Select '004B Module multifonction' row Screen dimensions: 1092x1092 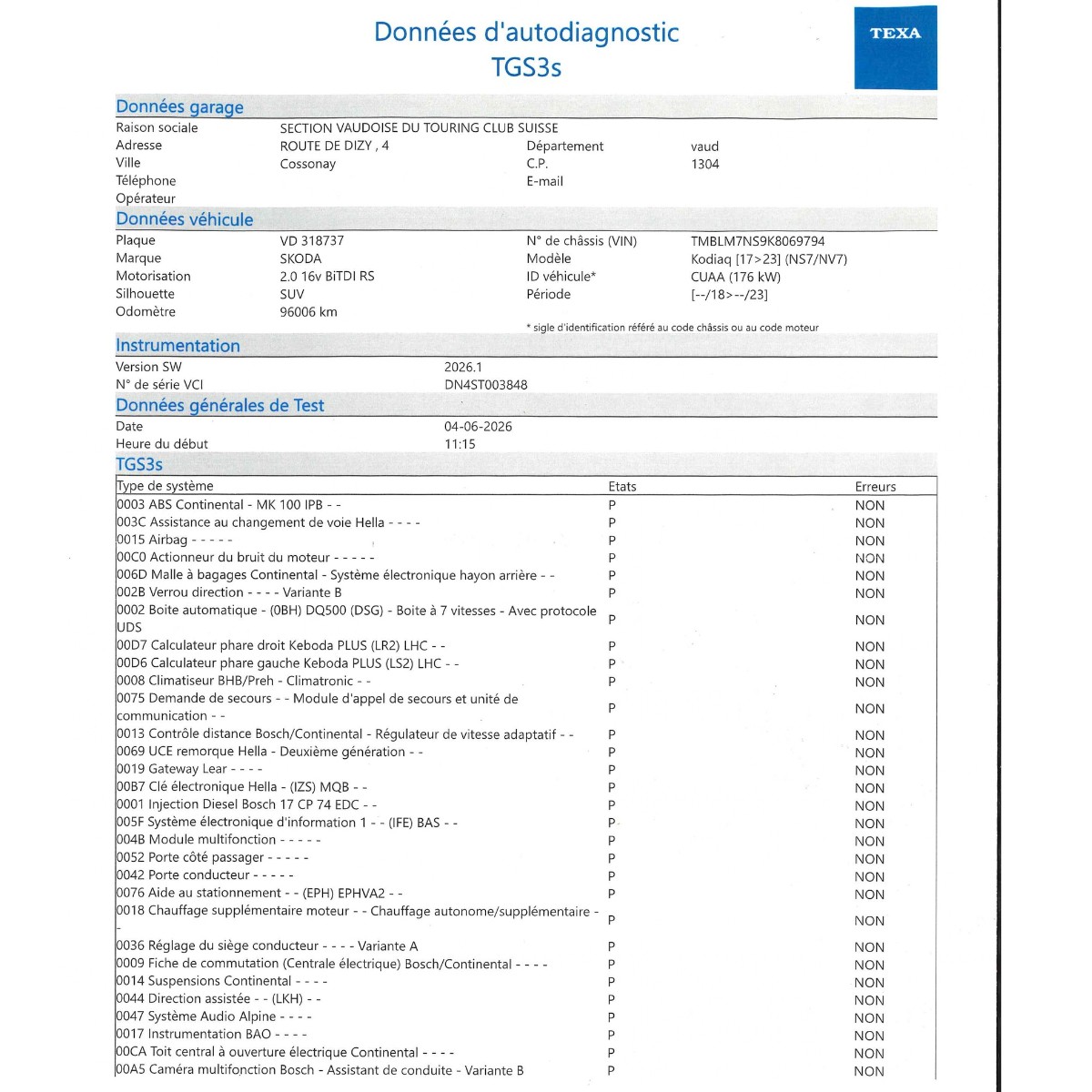coord(526,840)
